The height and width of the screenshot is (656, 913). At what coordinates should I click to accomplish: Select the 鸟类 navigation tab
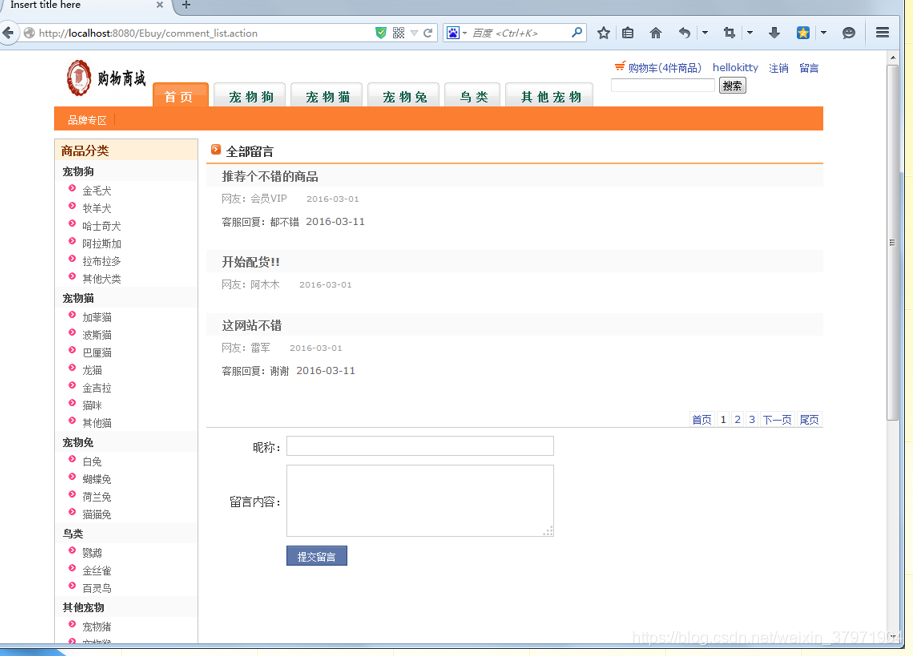click(x=473, y=95)
